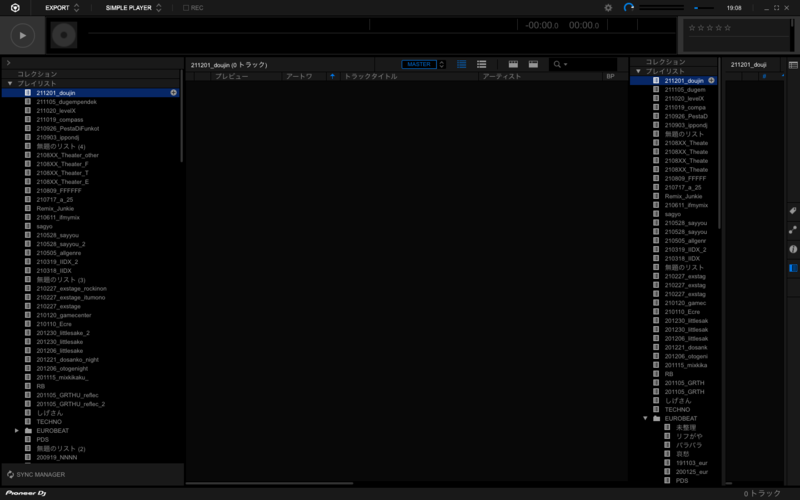Image resolution: width=800 pixels, height=500 pixels.
Task: Switch to the blue artwork list view icon
Action: pyautogui.click(x=461, y=64)
